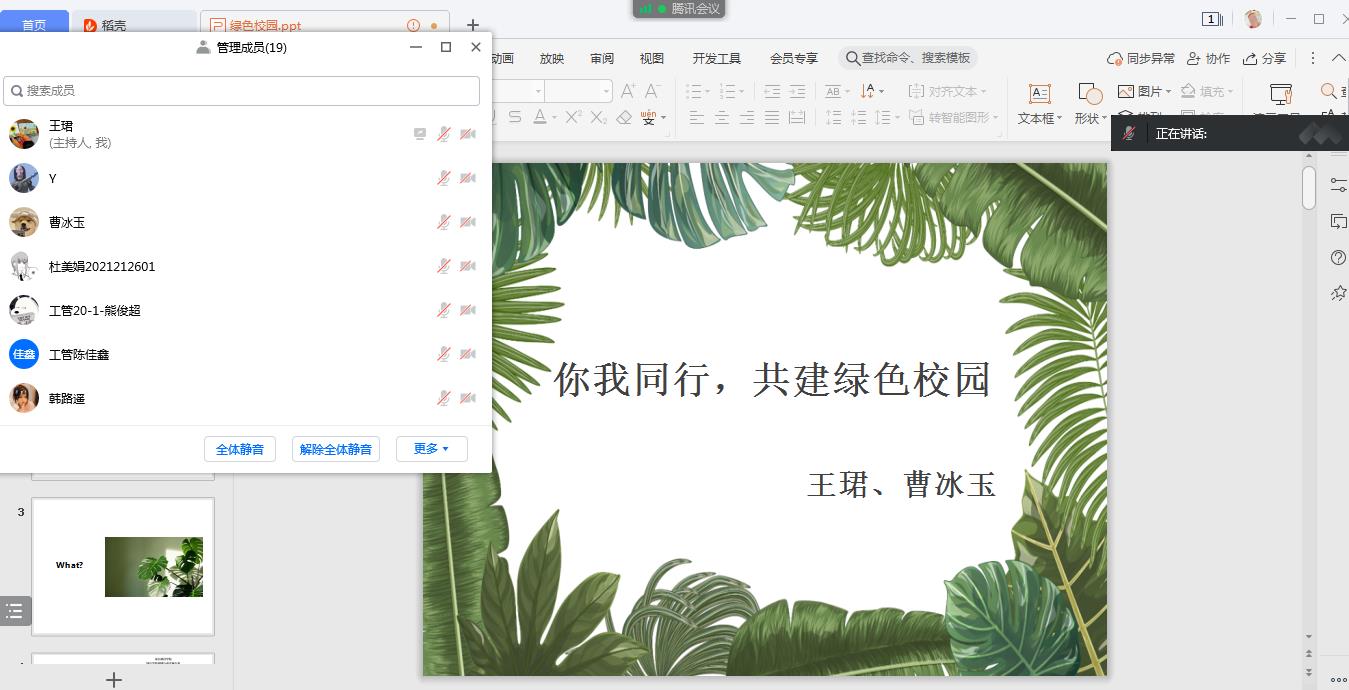Image resolution: width=1349 pixels, height=690 pixels.
Task: Decrease the paragraph indent
Action: point(772,91)
